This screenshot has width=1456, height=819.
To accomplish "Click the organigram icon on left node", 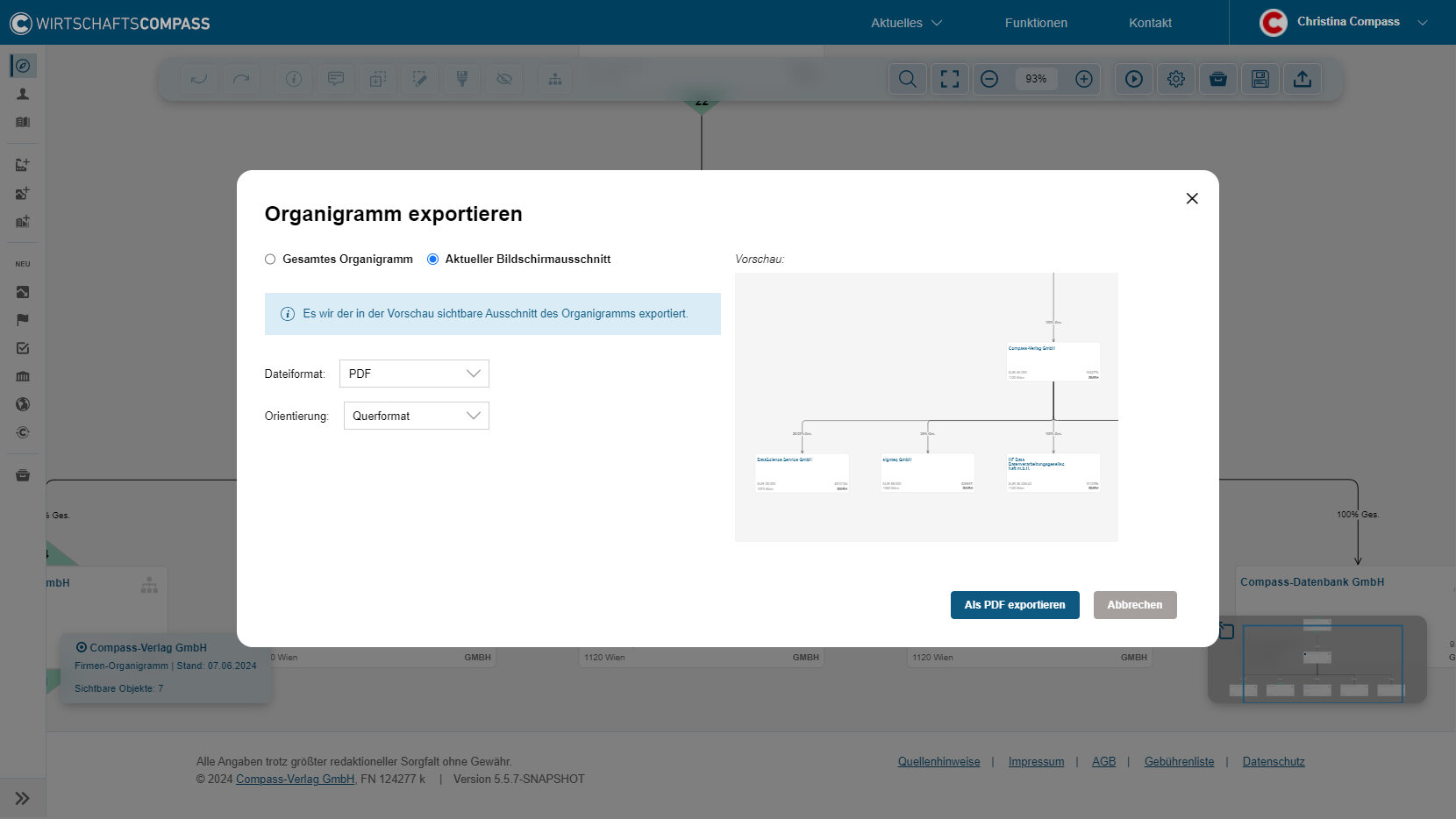I will pos(149,585).
